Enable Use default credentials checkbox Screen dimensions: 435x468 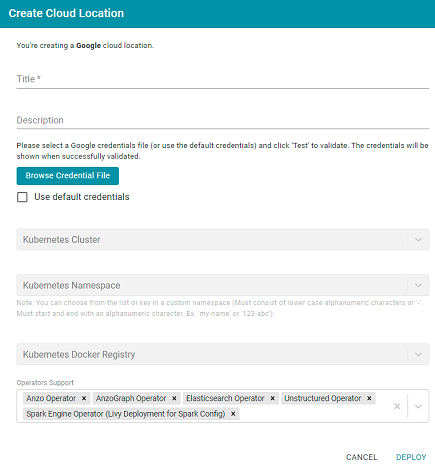point(22,197)
